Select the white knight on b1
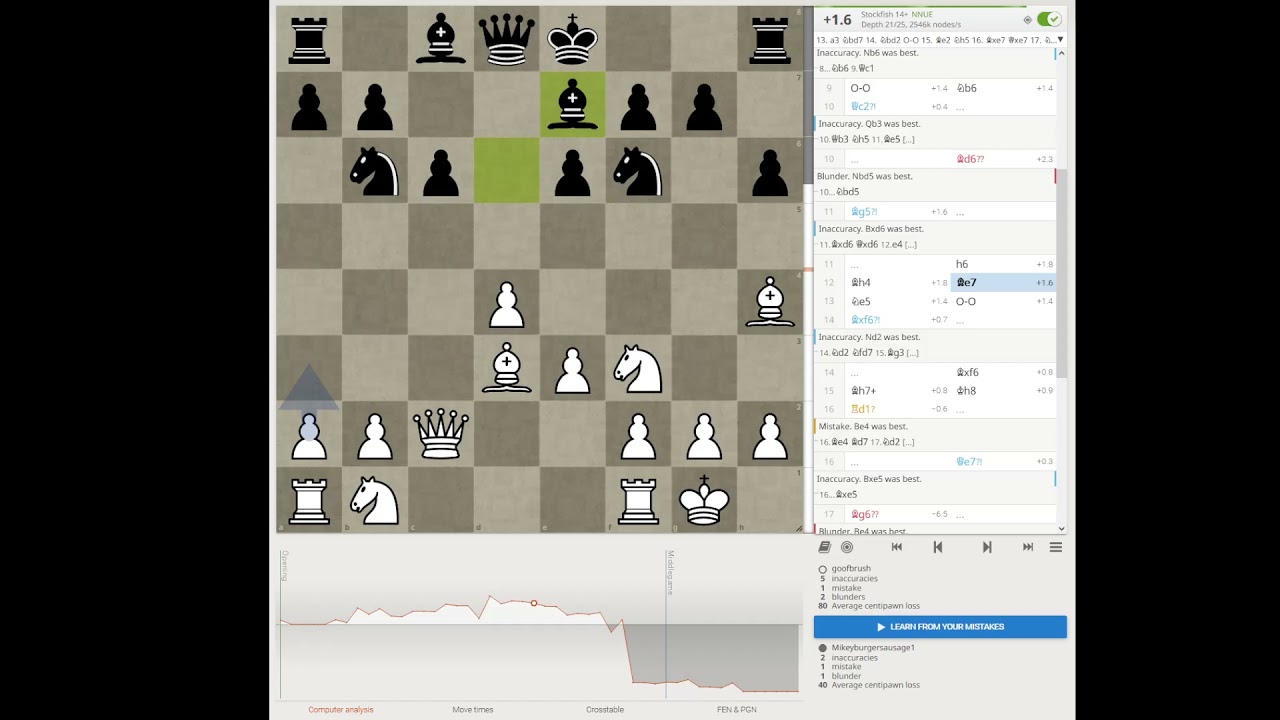The image size is (1280, 720). click(374, 500)
